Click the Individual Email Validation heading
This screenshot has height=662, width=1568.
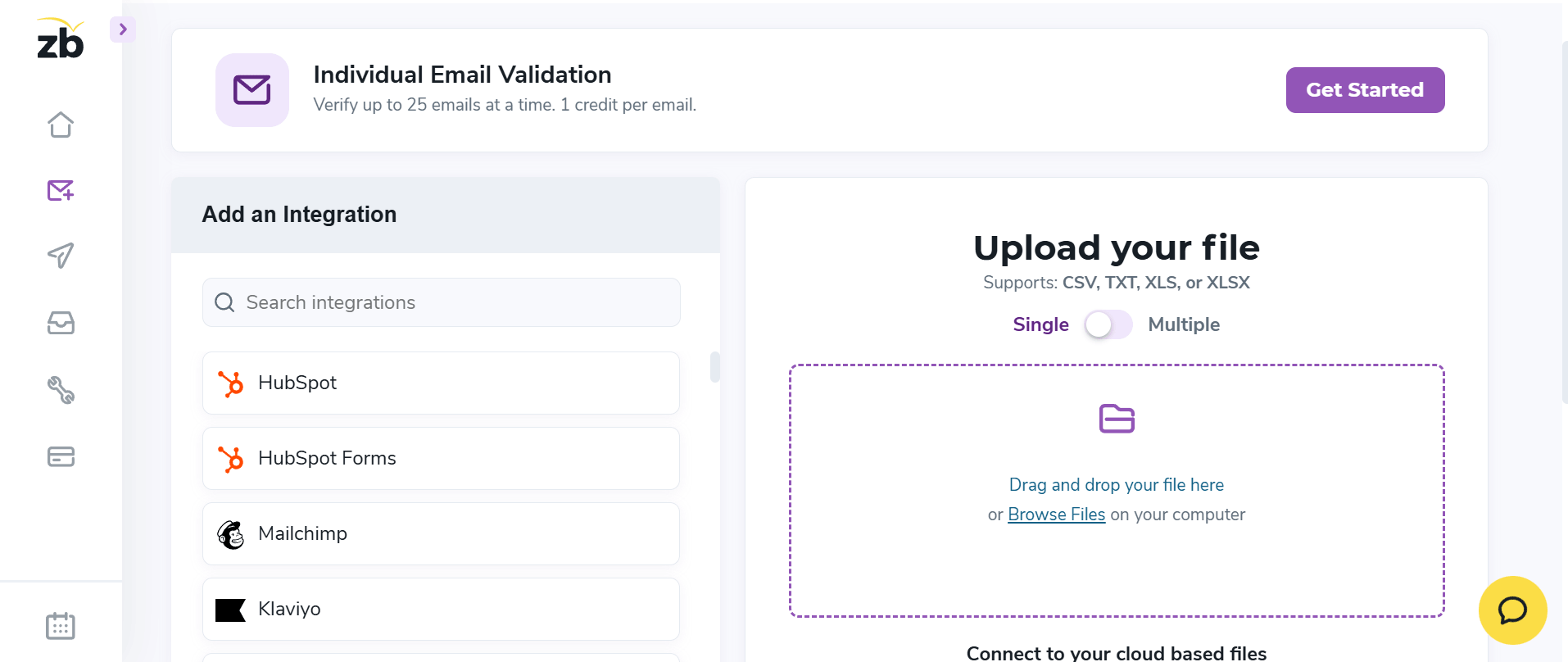click(x=462, y=75)
